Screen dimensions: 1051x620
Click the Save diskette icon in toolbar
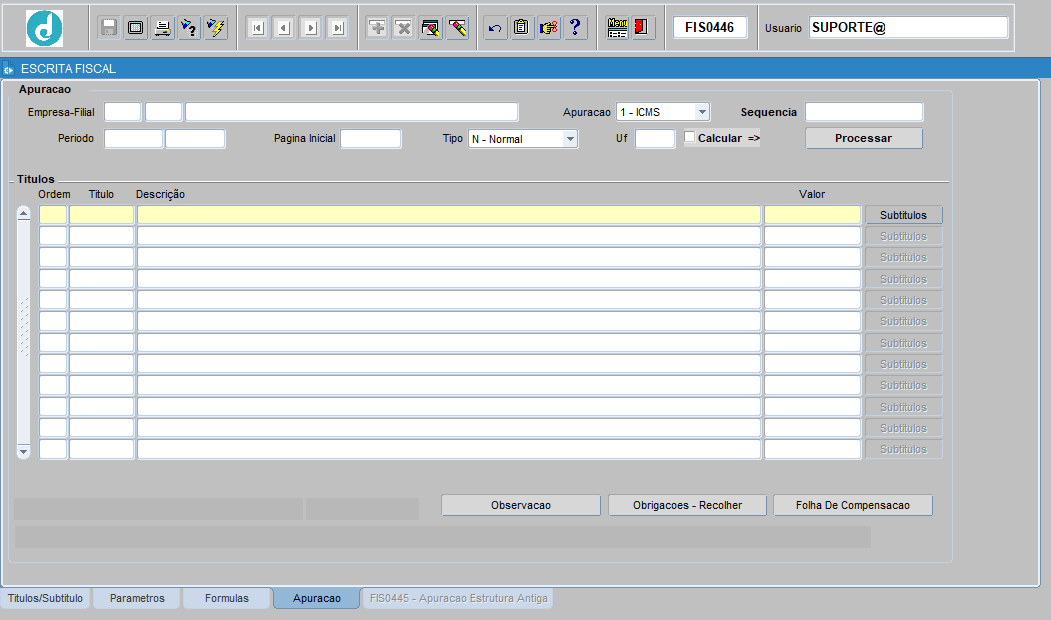point(109,28)
